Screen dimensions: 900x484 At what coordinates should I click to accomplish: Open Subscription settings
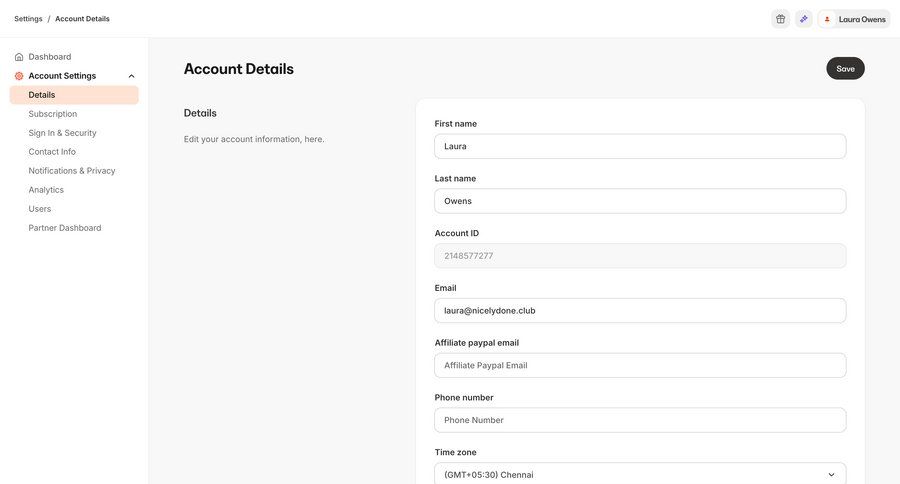[x=53, y=114]
